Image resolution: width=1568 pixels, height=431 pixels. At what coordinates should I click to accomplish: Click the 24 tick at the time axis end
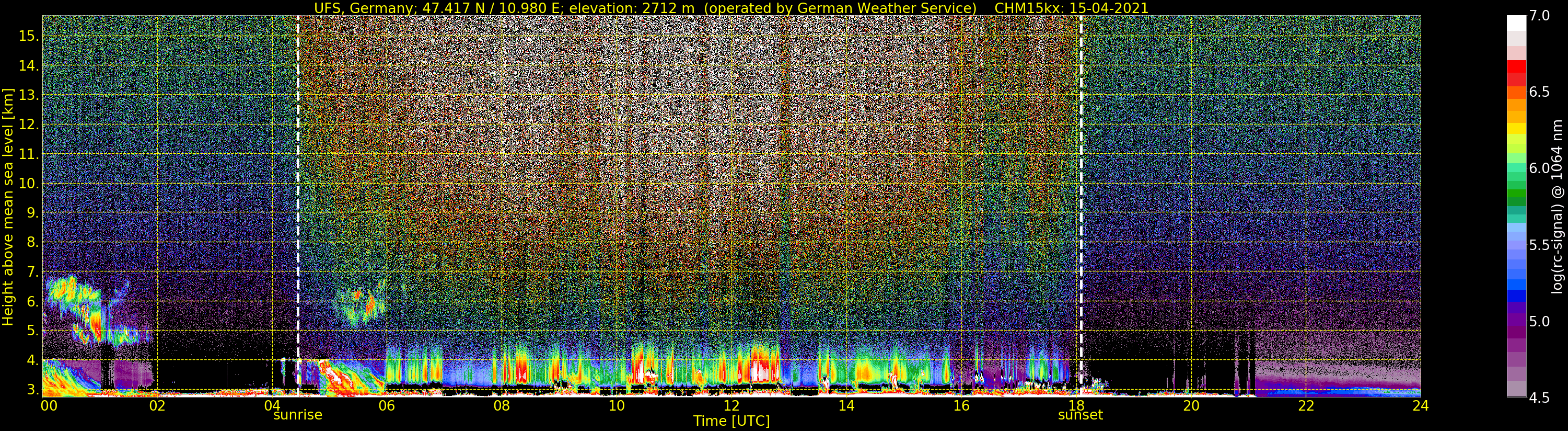point(1420,405)
